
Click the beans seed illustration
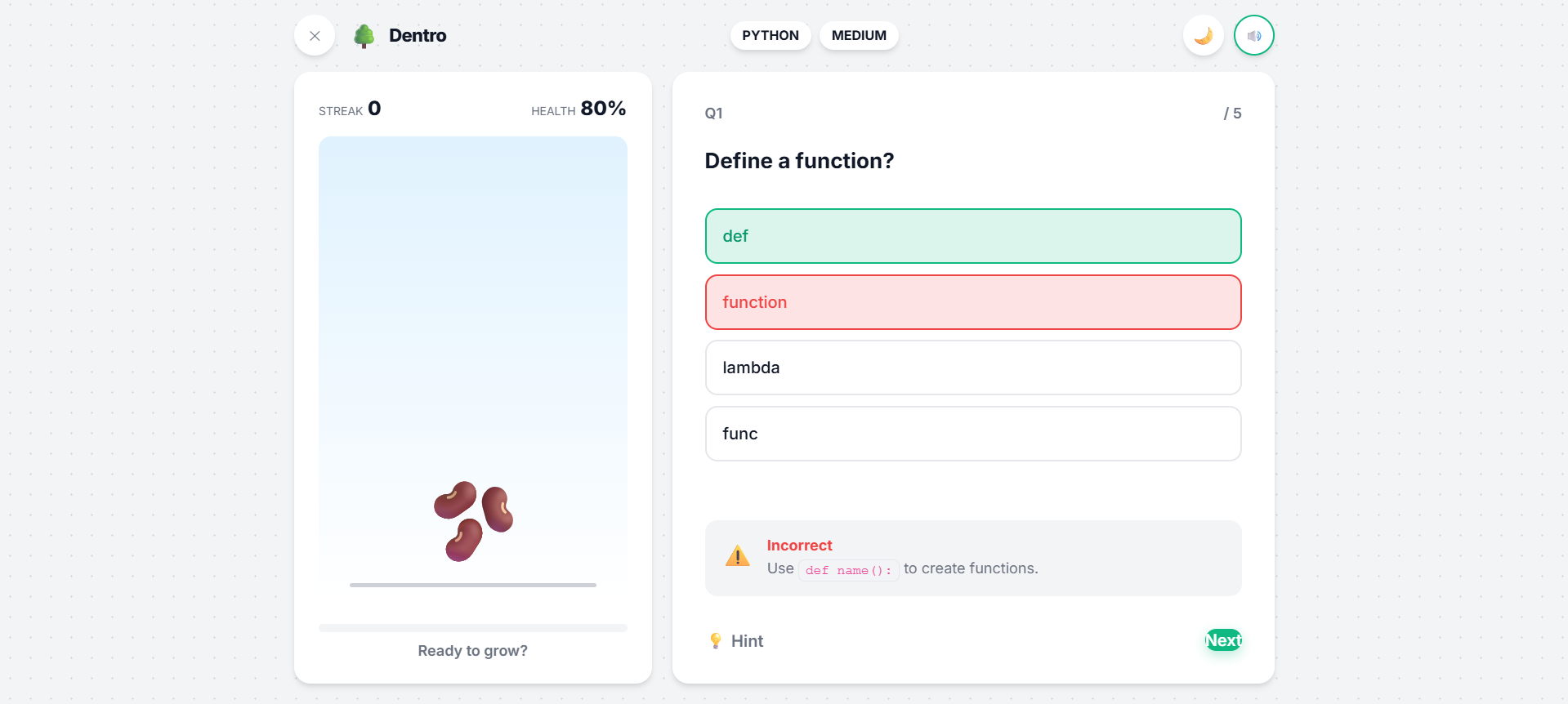(473, 520)
